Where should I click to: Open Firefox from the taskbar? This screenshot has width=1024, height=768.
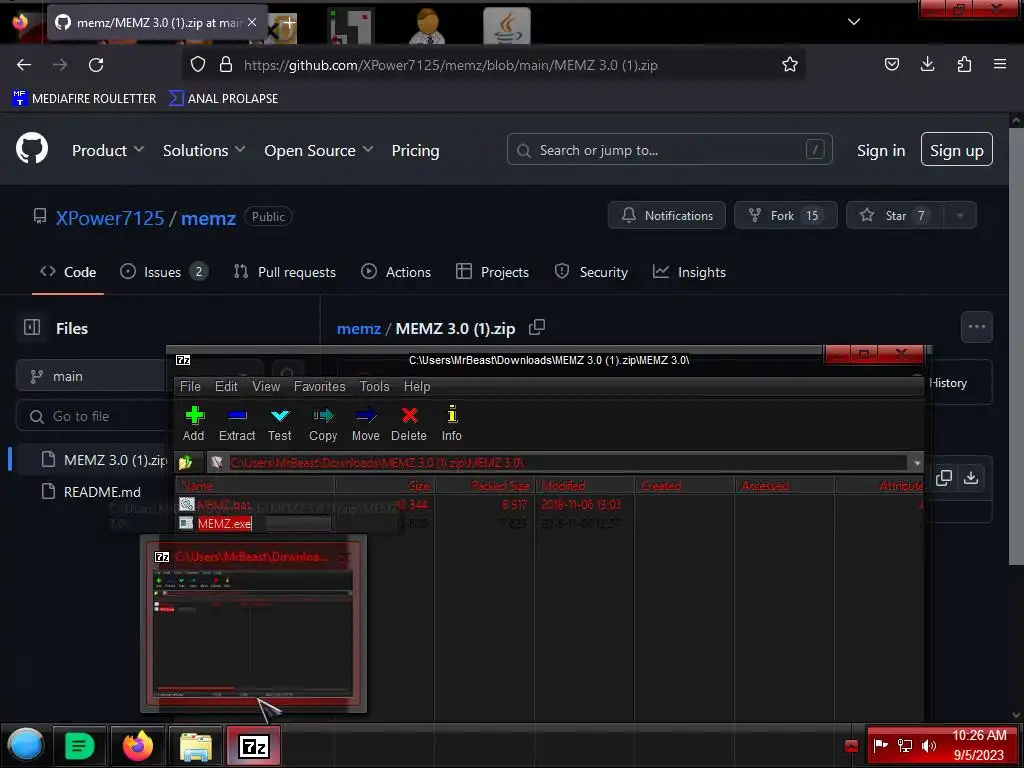138,746
